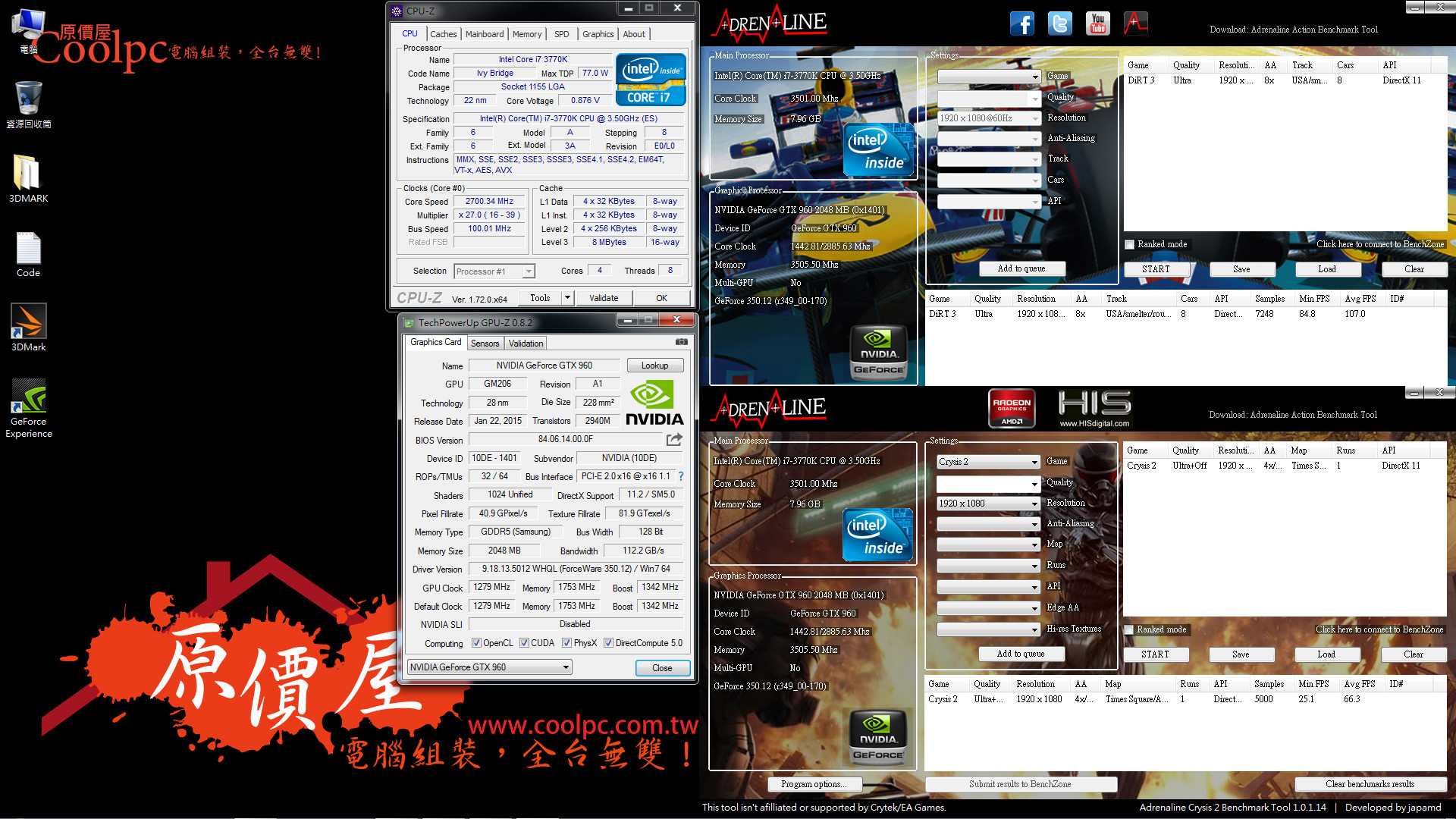Open the 3DMARK folder icon
Viewport: 1456px width, 819px height.
click(28, 178)
